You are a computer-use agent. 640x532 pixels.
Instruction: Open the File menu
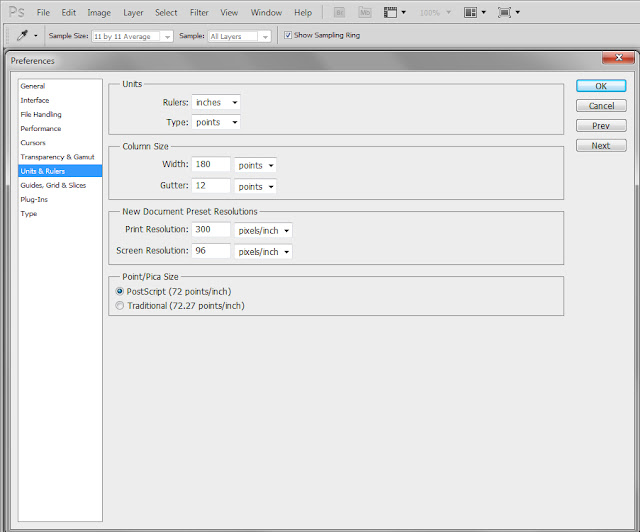[x=43, y=13]
